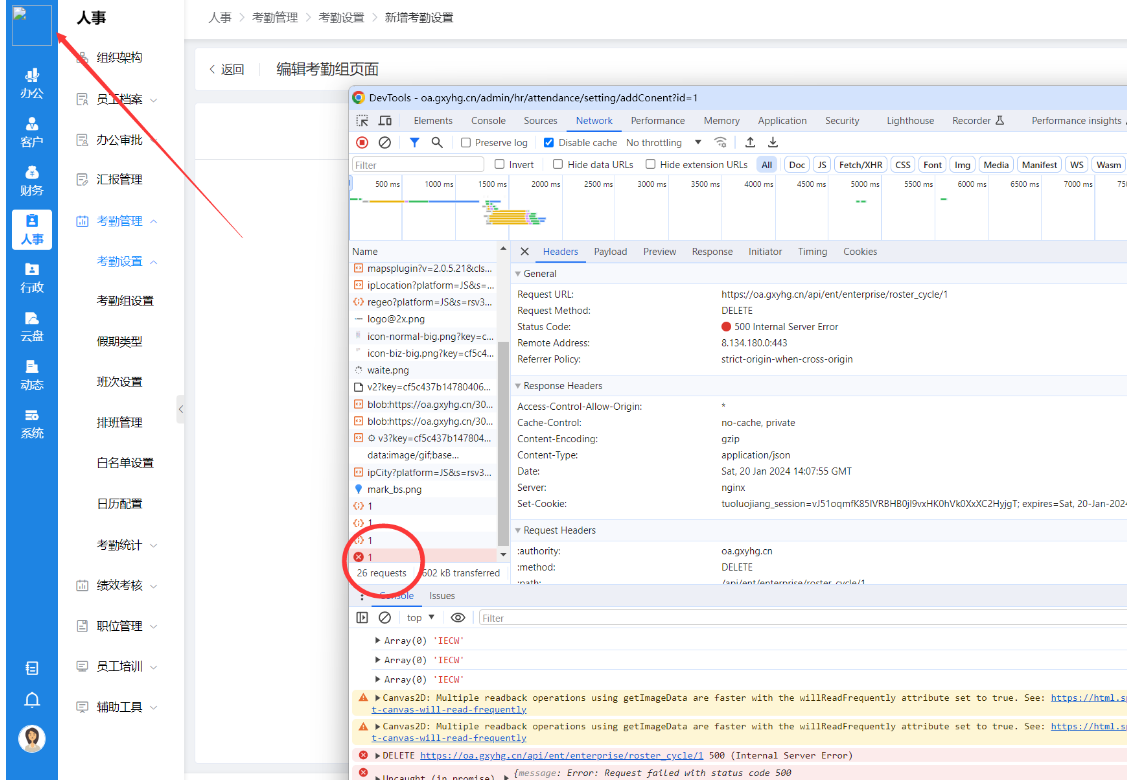Open the No throttling dropdown
This screenshot has height=780, width=1127.
(x=663, y=142)
